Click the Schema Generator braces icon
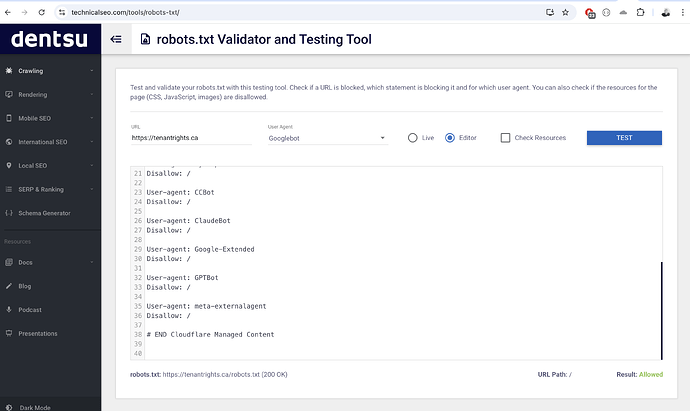 (9, 213)
